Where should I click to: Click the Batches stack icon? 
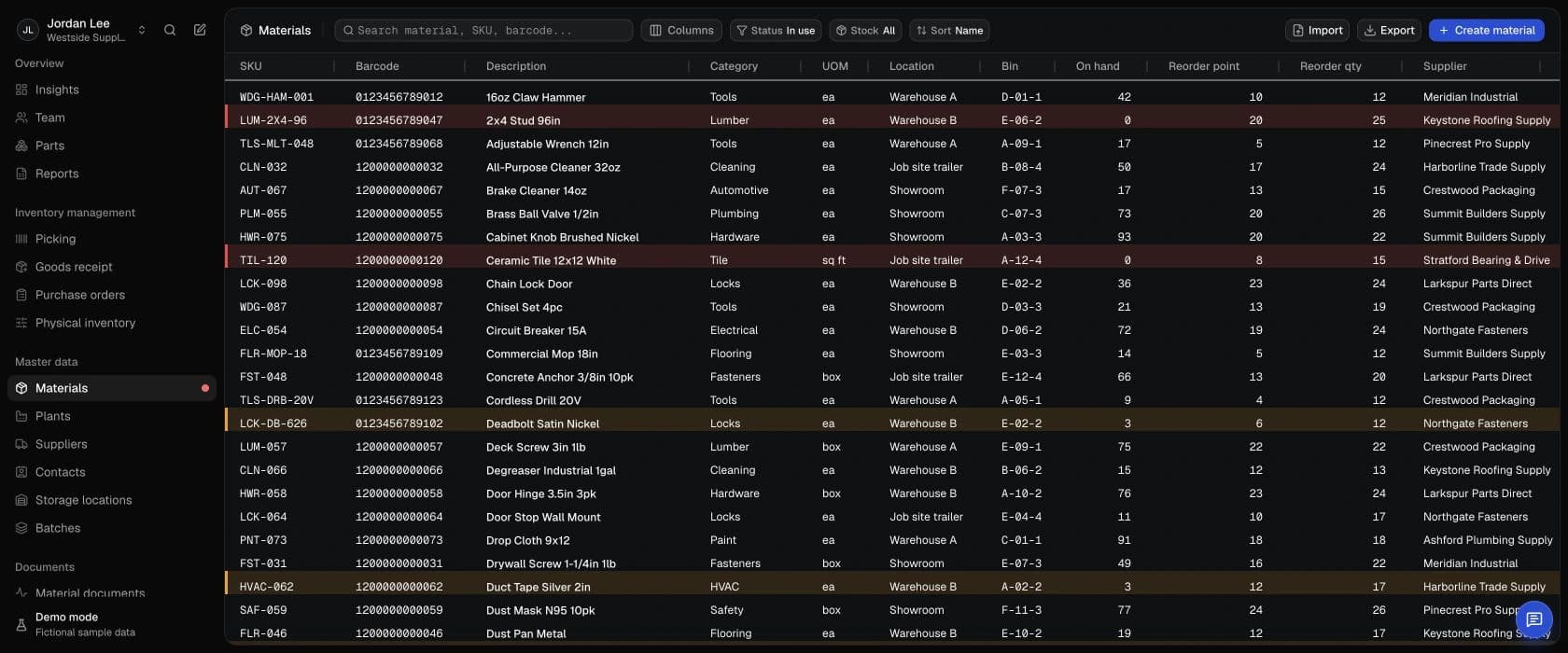click(x=21, y=528)
